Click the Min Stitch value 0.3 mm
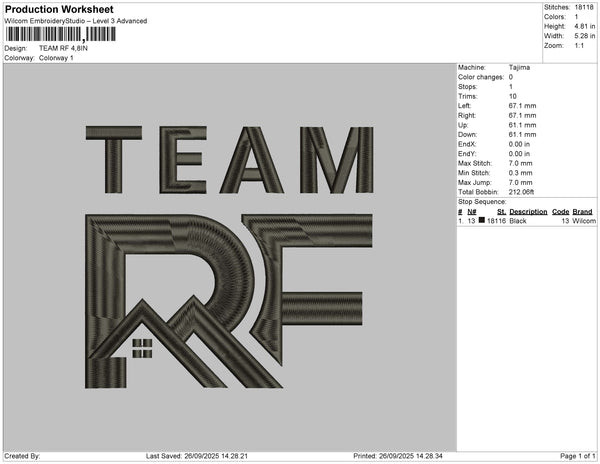This screenshot has height=464, width=600. [x=520, y=173]
